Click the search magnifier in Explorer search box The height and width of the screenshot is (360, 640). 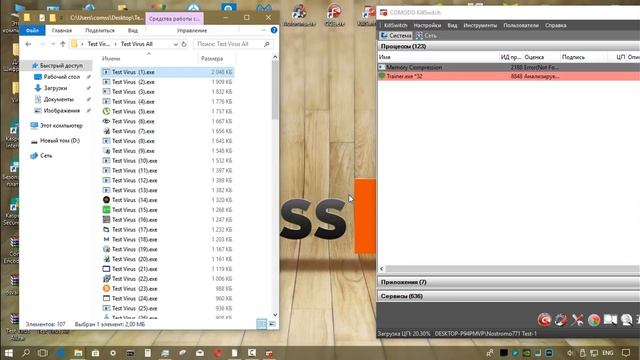click(267, 44)
